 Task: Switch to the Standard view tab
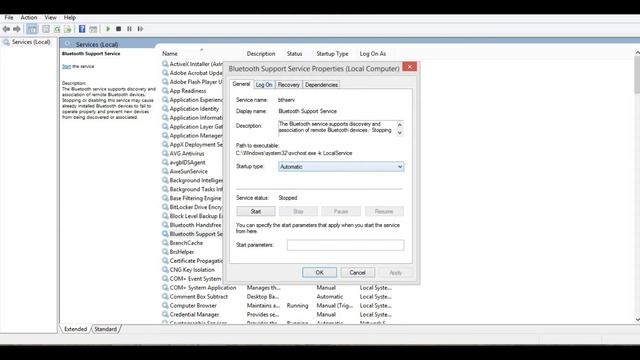[x=106, y=329]
